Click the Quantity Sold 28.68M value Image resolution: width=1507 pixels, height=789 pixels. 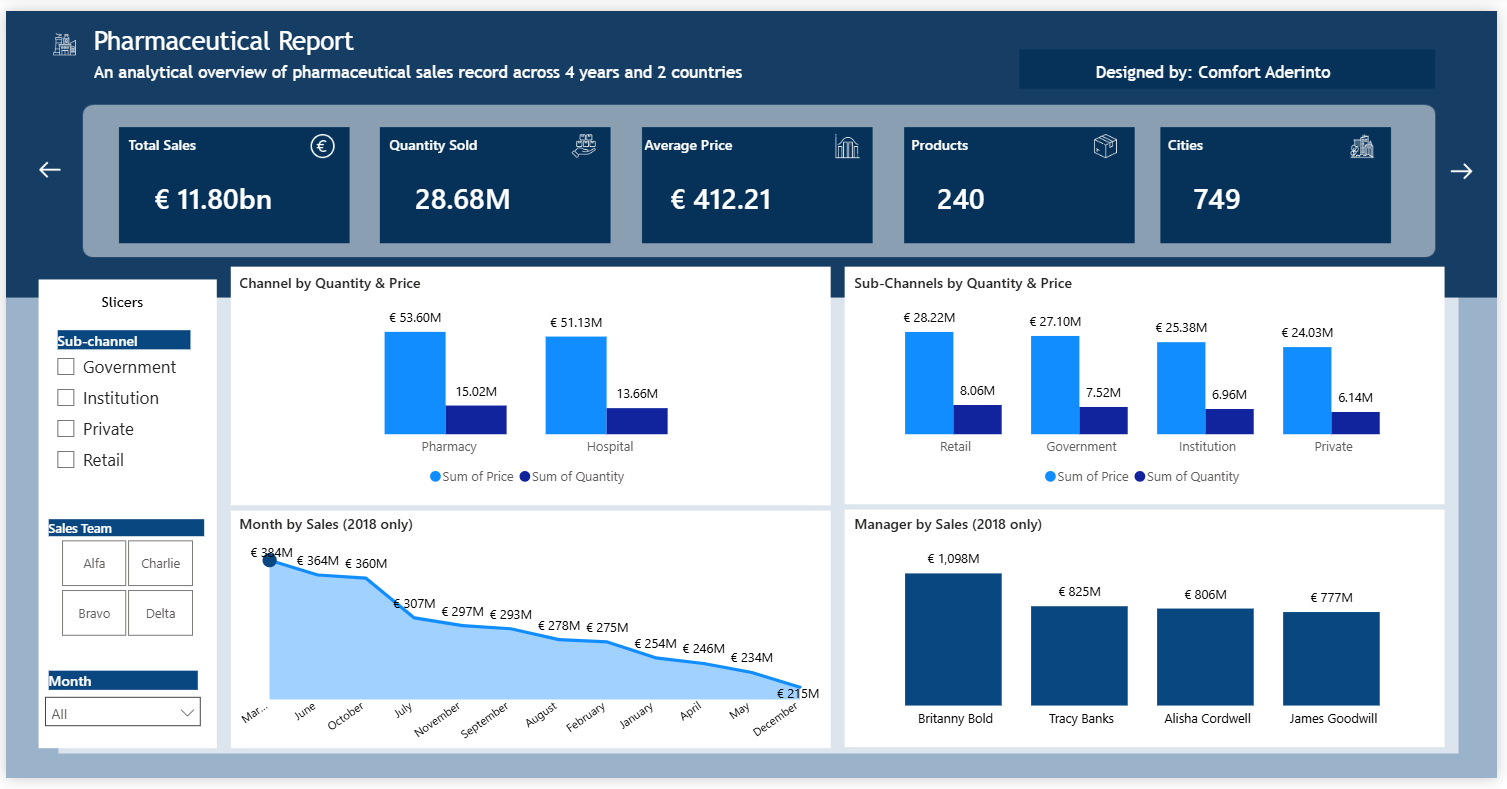click(462, 199)
